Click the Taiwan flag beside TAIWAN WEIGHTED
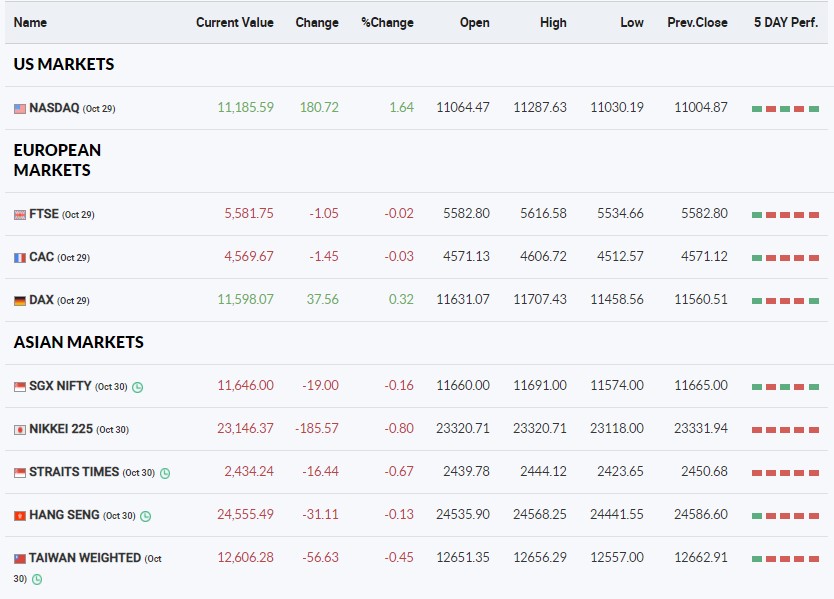The image size is (834, 599). click(x=20, y=559)
